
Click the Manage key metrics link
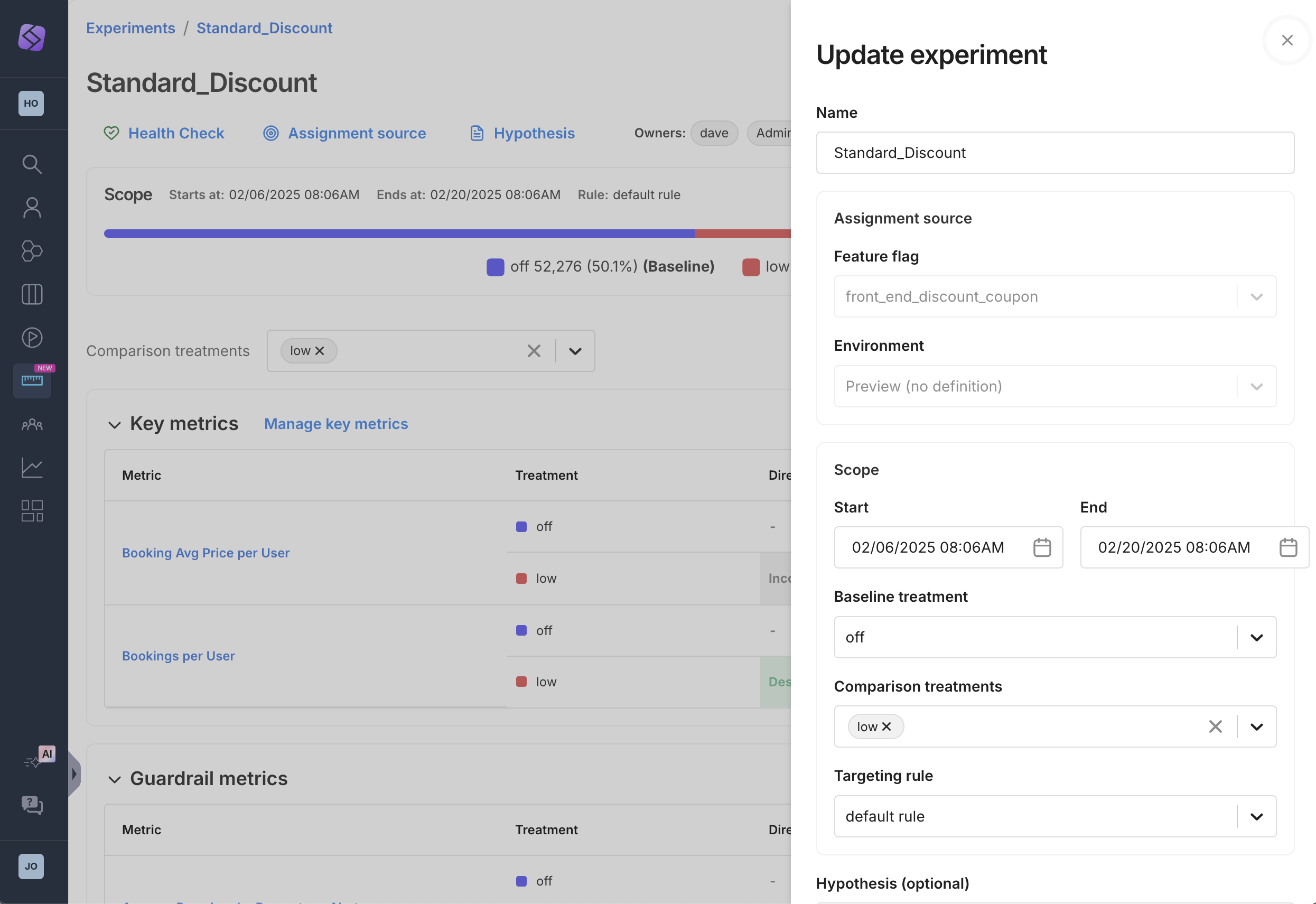point(336,424)
